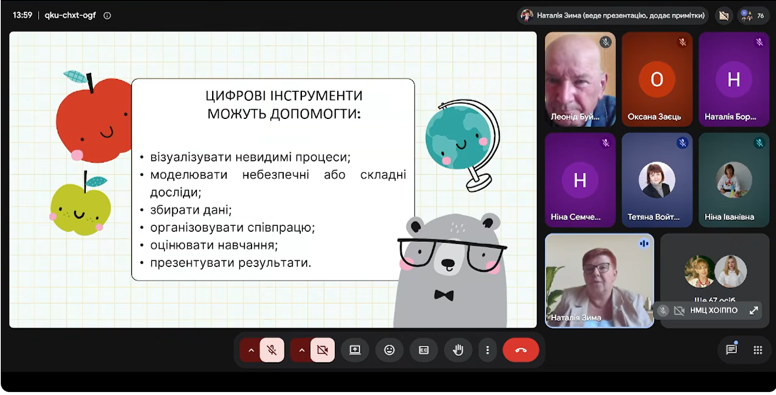Open the activities grid icon
776x395 pixels.
tap(758, 350)
